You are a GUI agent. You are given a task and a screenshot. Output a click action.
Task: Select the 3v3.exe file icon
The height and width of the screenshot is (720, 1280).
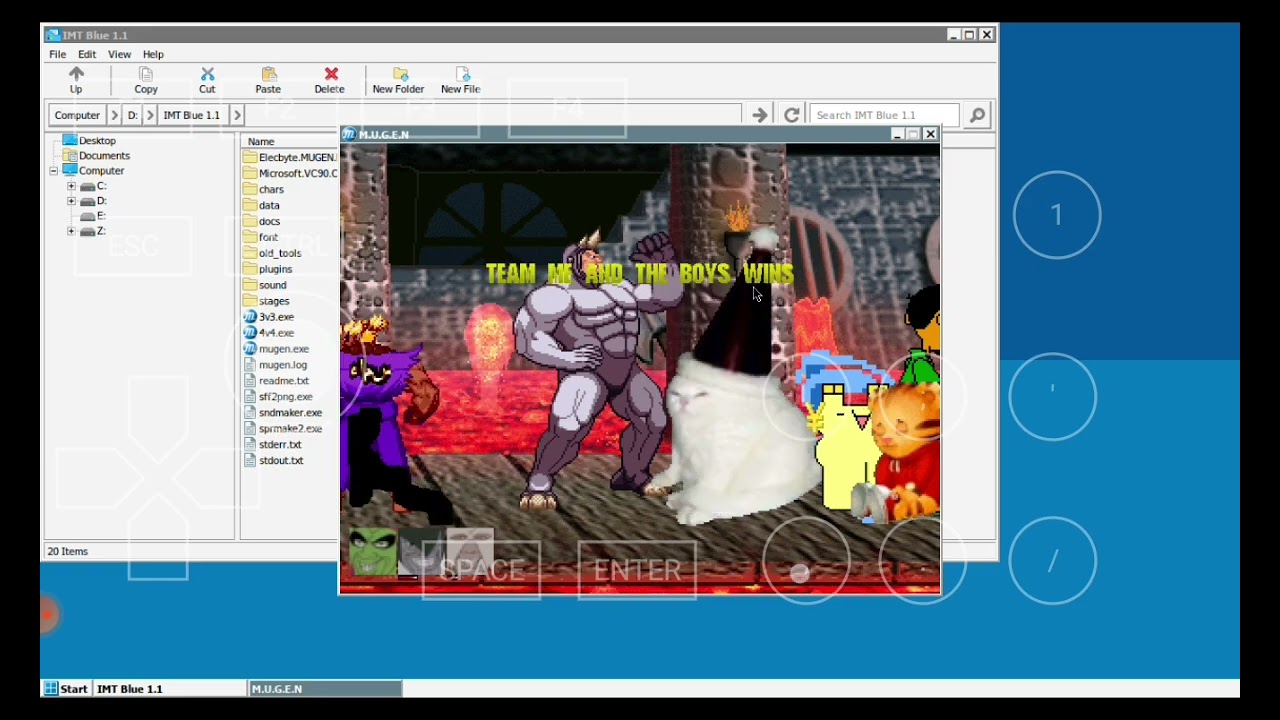(x=251, y=317)
